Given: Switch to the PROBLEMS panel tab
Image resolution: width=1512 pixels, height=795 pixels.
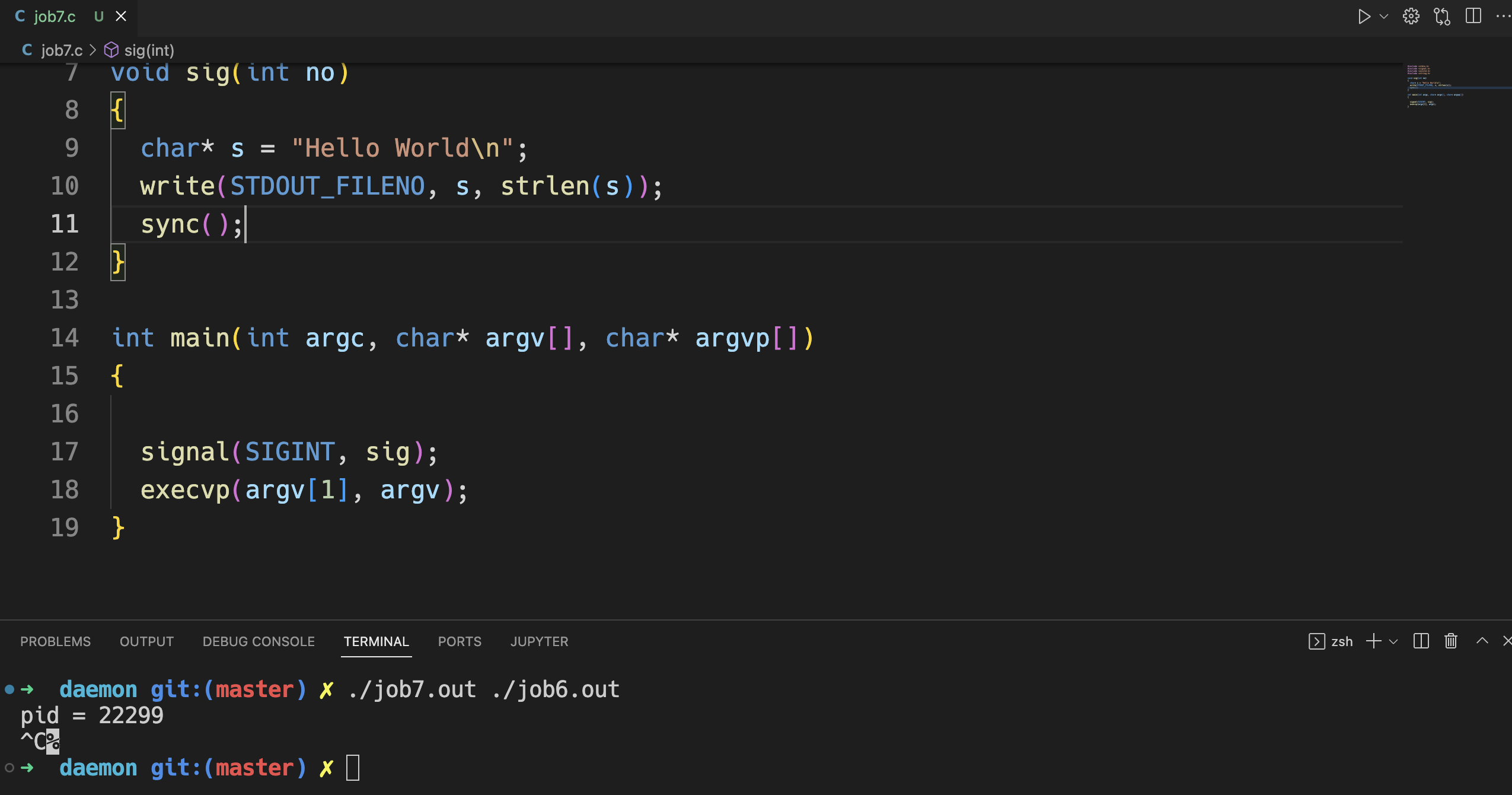Looking at the screenshot, I should click(55, 641).
